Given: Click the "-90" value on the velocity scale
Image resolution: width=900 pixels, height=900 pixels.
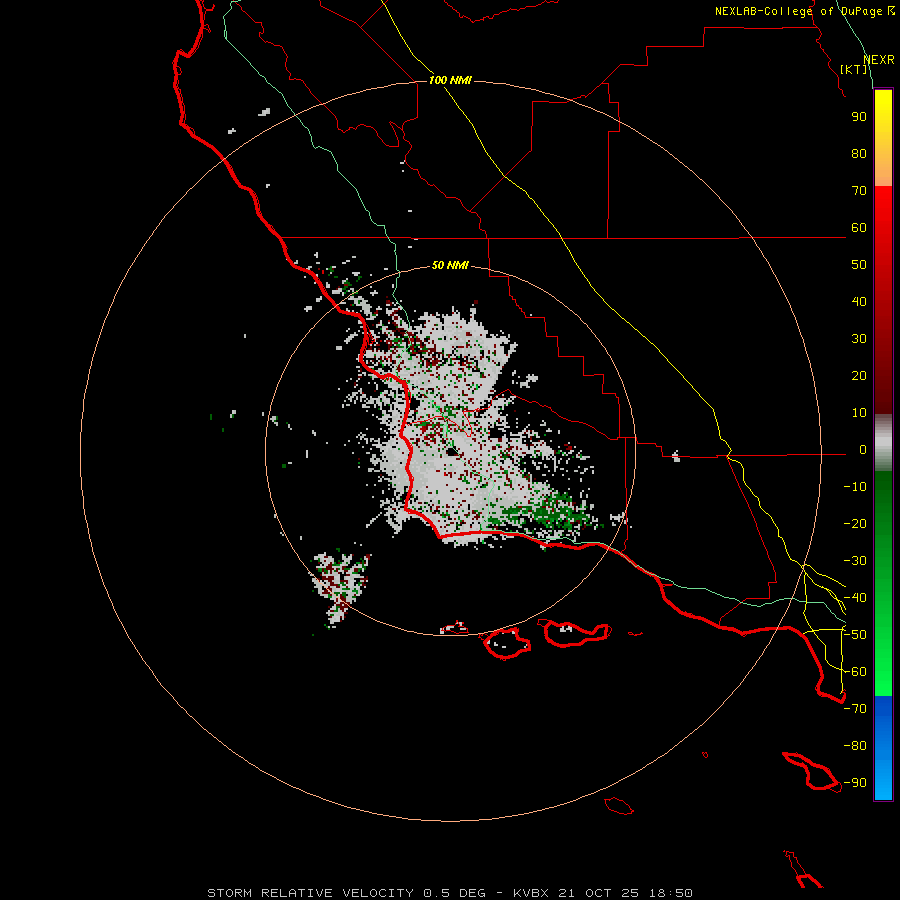Looking at the screenshot, I should tap(855, 783).
